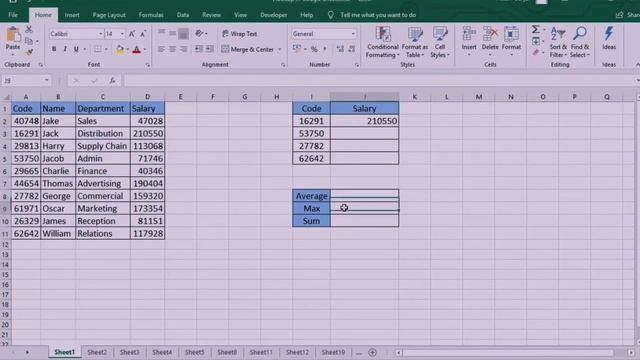Open the font size 14 dropdown
This screenshot has width=640, height=360.
[x=122, y=34]
